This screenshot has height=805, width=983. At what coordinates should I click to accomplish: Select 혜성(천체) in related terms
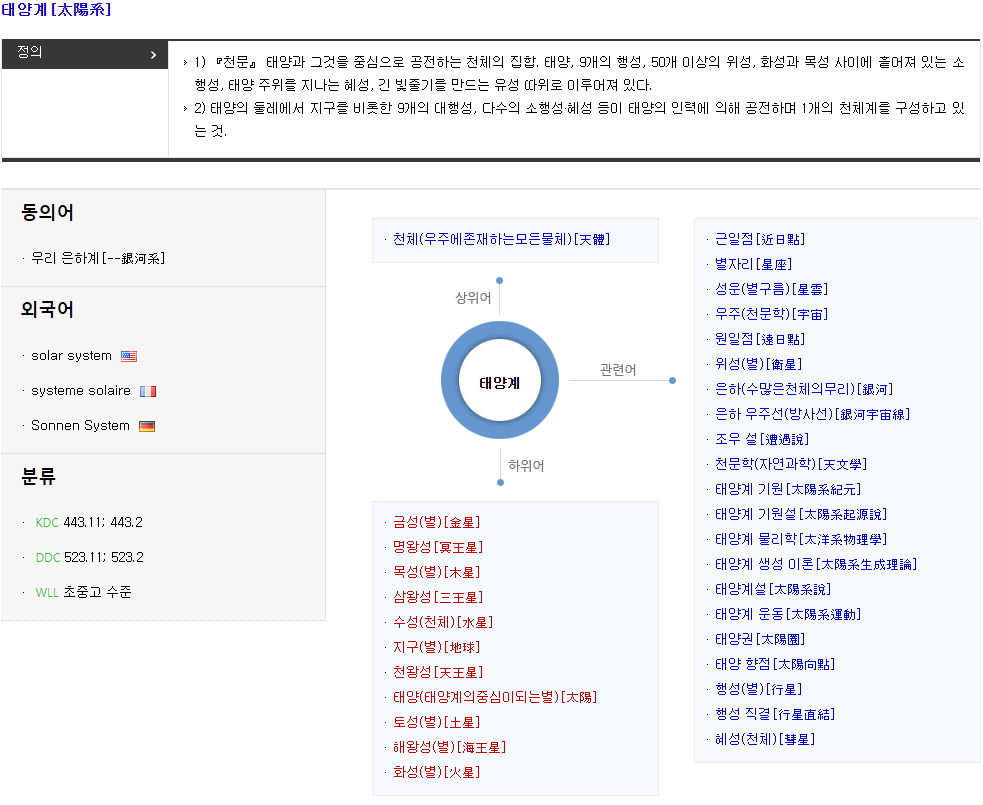(x=765, y=739)
